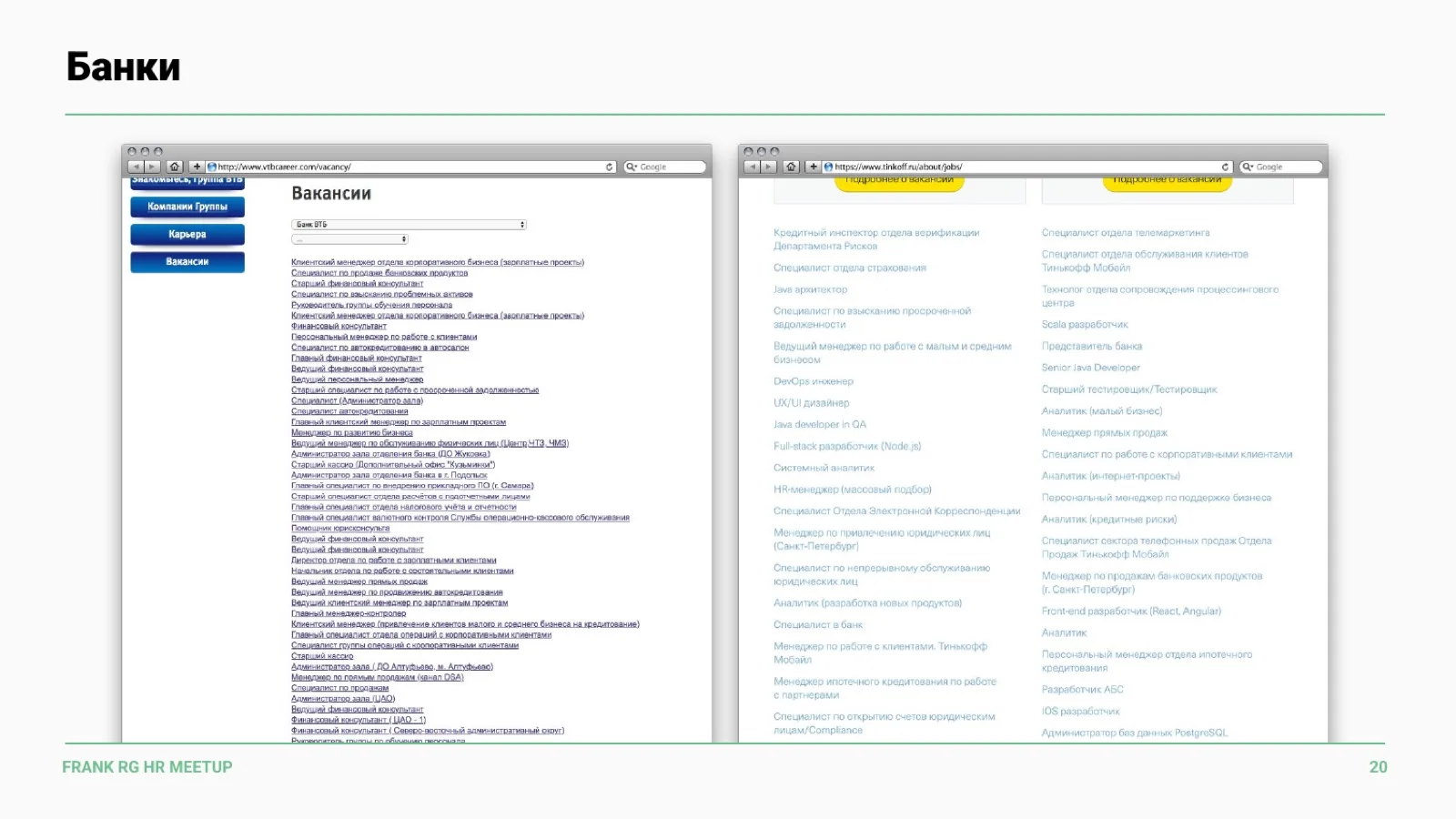
Task: Go back in the vtbcareer.com browser window
Action: (x=136, y=167)
